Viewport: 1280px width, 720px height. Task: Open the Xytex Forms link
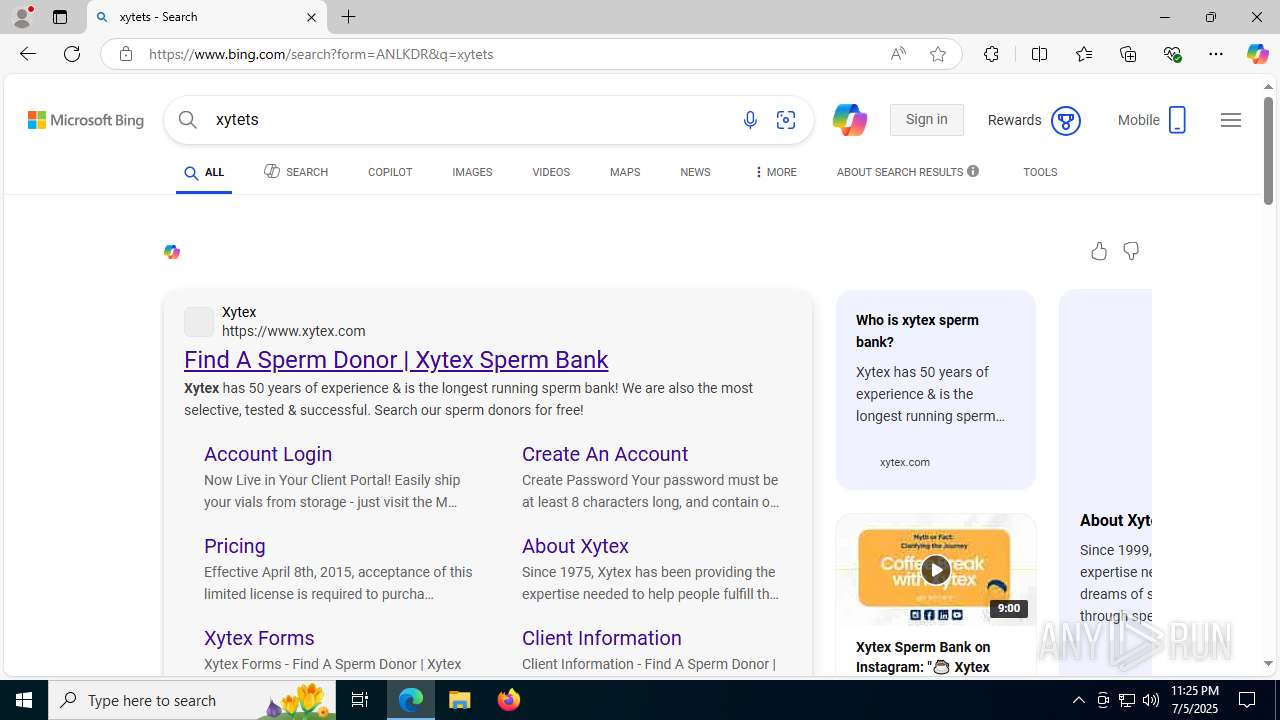tap(259, 638)
